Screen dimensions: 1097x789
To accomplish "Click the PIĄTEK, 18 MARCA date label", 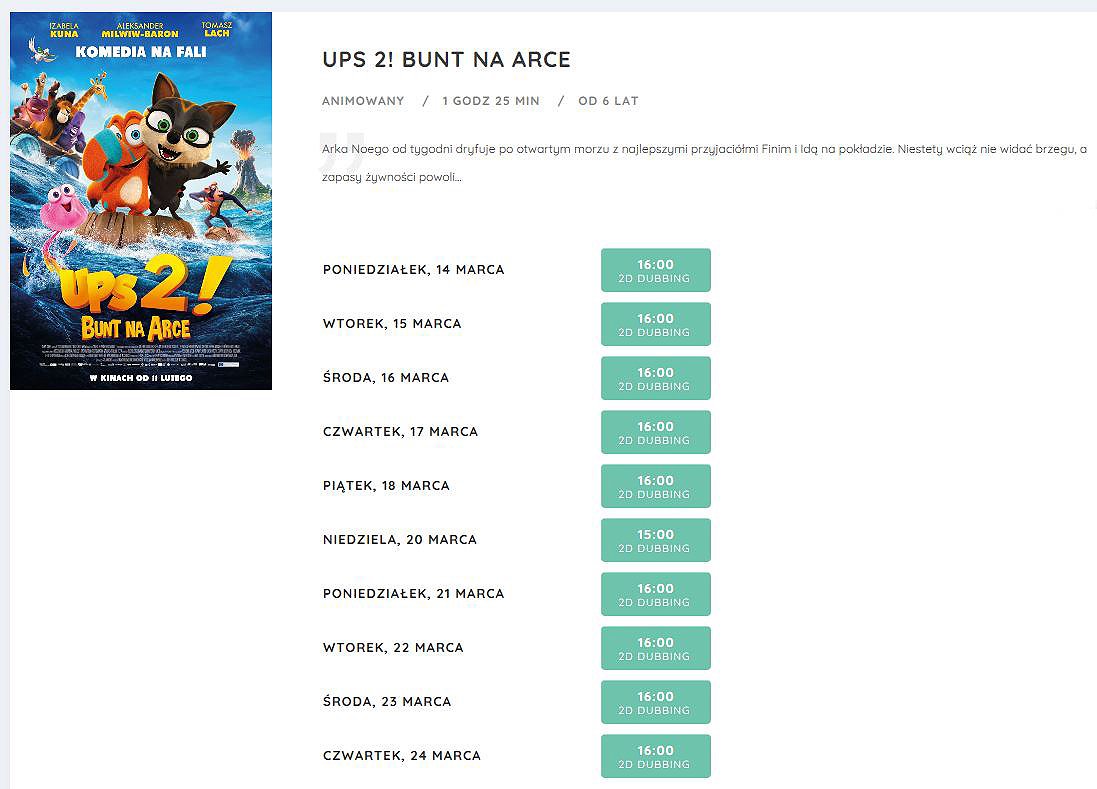I will pyautogui.click(x=386, y=486).
